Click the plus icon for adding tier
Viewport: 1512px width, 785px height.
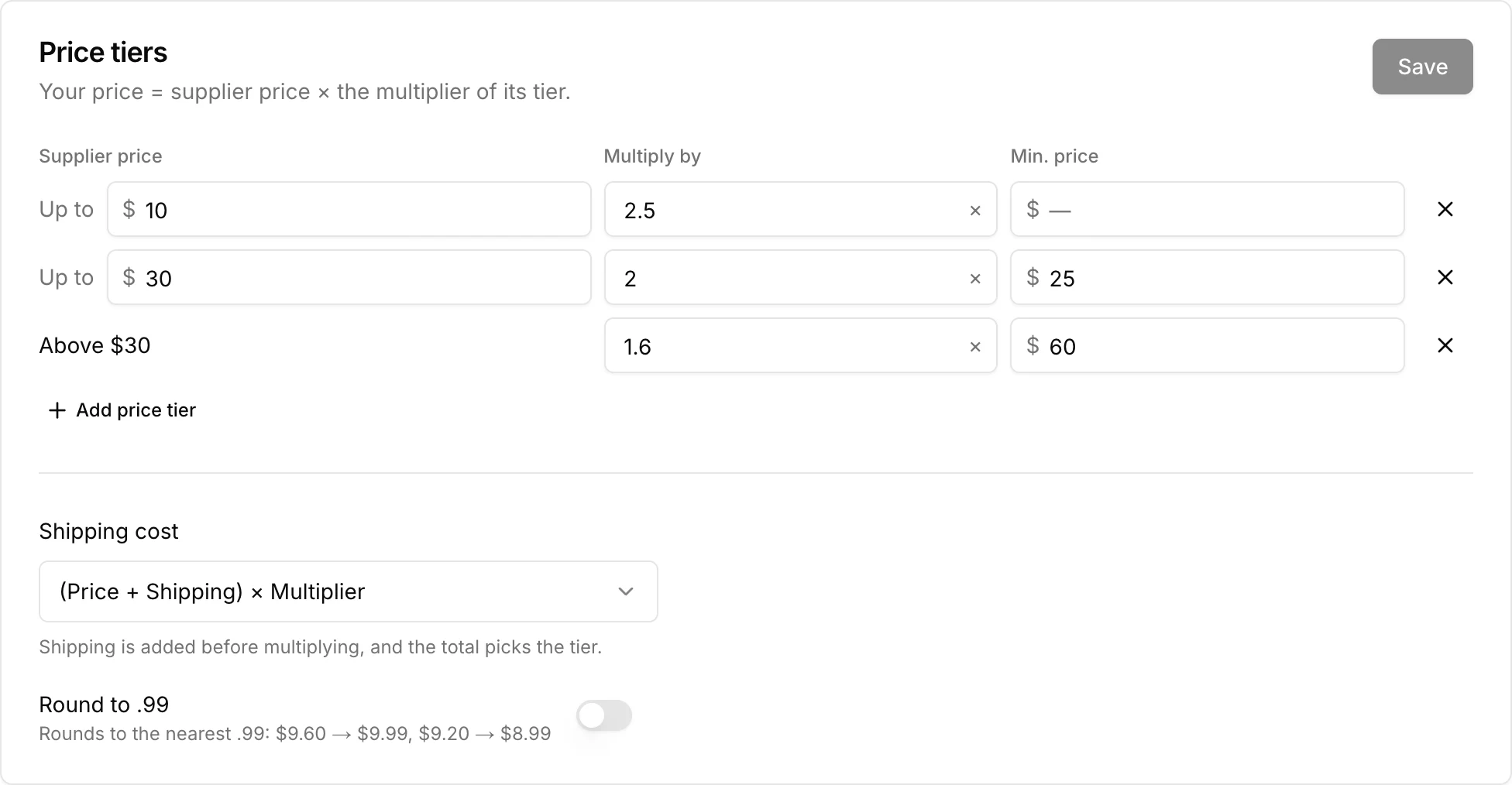pyautogui.click(x=57, y=410)
